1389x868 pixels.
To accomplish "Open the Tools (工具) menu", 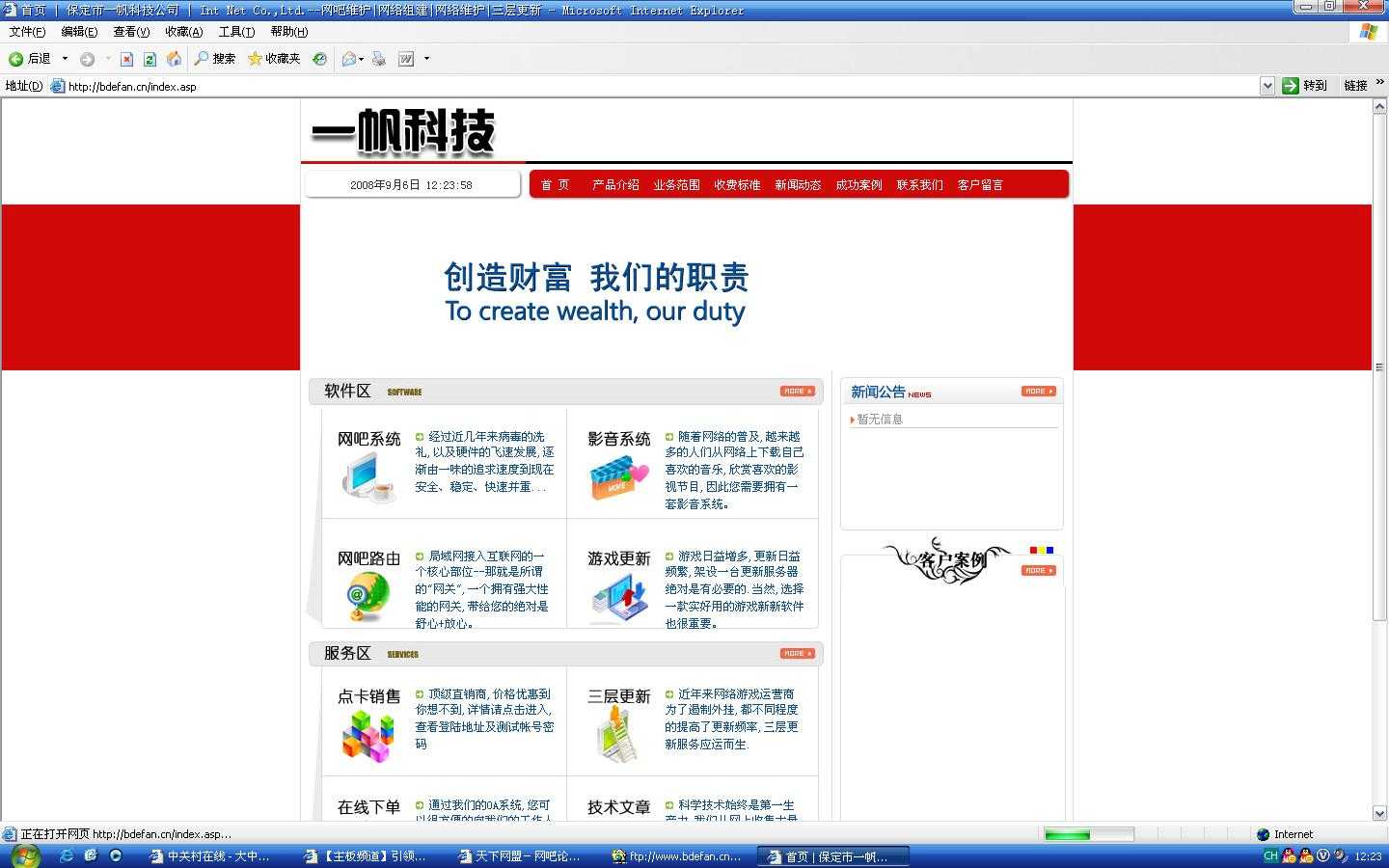I will pyautogui.click(x=236, y=32).
